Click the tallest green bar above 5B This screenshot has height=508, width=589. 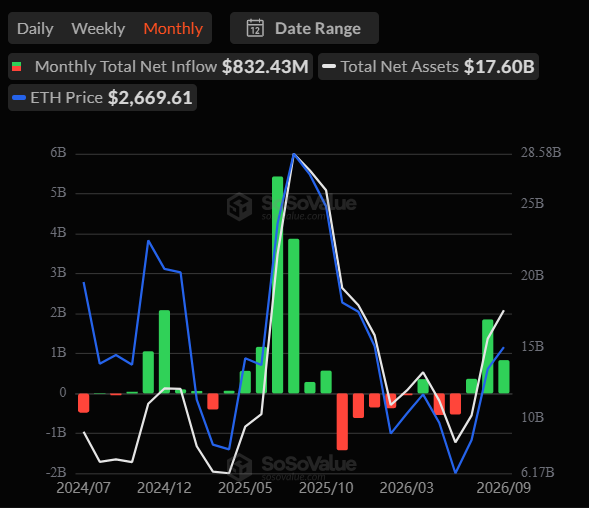click(278, 285)
